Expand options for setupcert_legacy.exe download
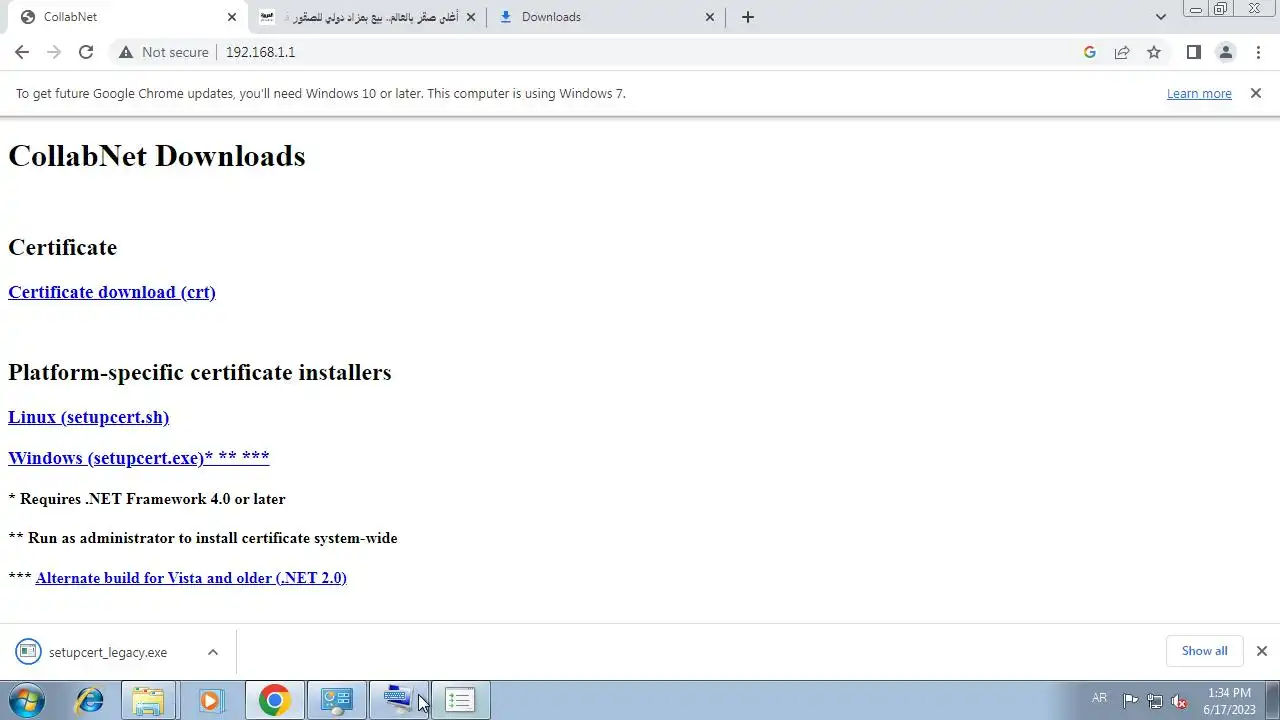Viewport: 1280px width, 720px height. (212, 652)
